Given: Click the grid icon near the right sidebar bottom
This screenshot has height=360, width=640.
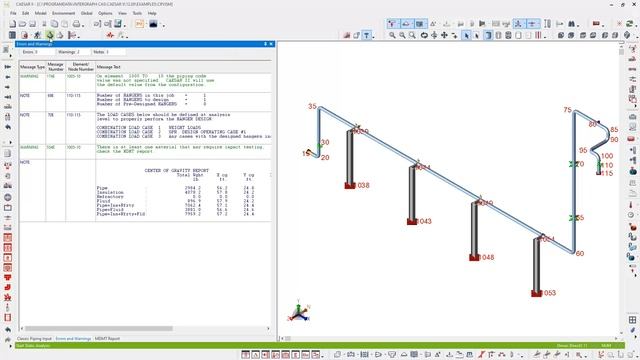Looking at the screenshot, I should tap(632, 320).
